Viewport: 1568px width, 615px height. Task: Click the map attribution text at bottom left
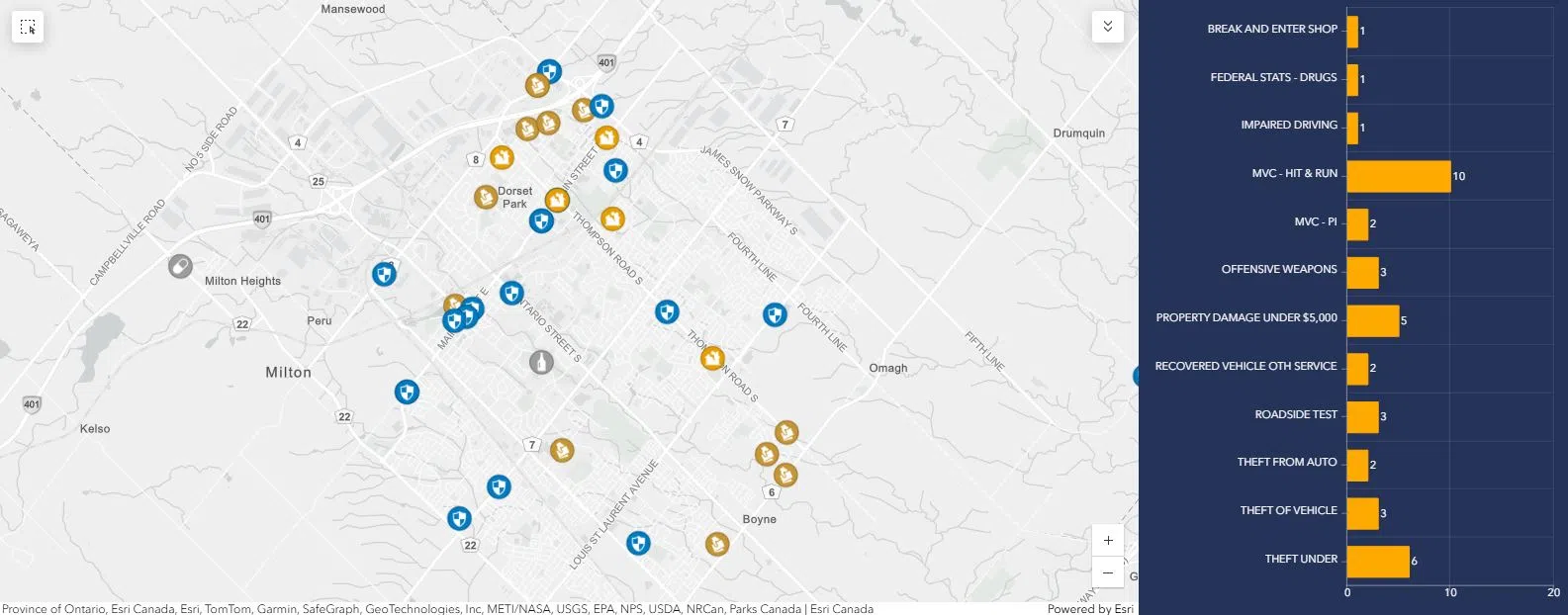(x=437, y=608)
